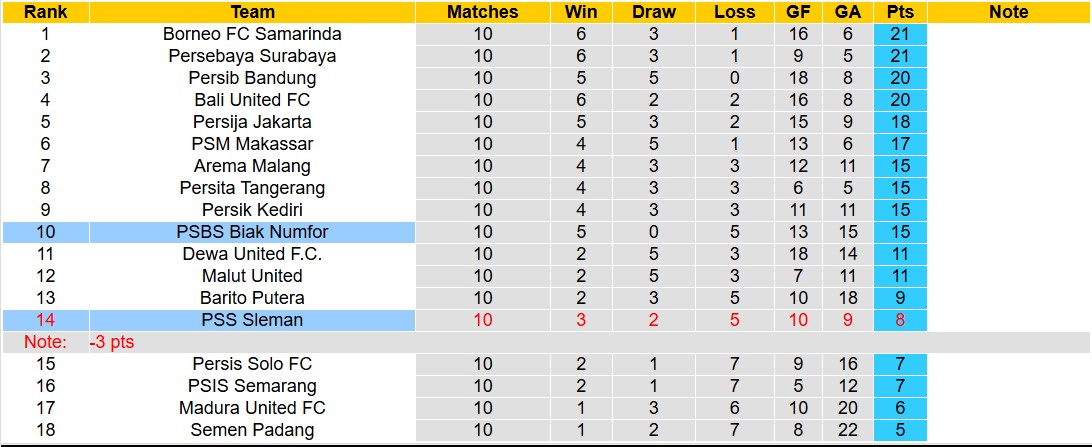Click on Semen Padang team name
The width and height of the screenshot is (1092, 447).
[x=252, y=430]
